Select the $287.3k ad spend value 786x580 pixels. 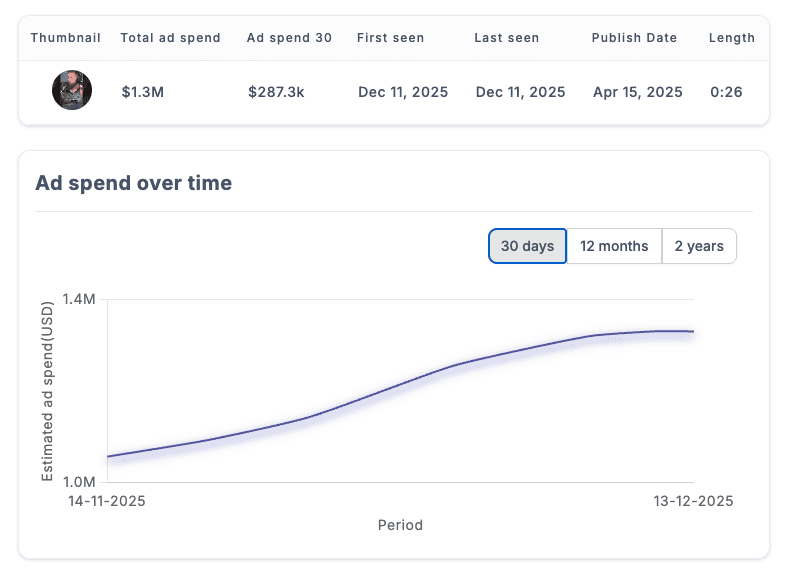click(x=276, y=92)
